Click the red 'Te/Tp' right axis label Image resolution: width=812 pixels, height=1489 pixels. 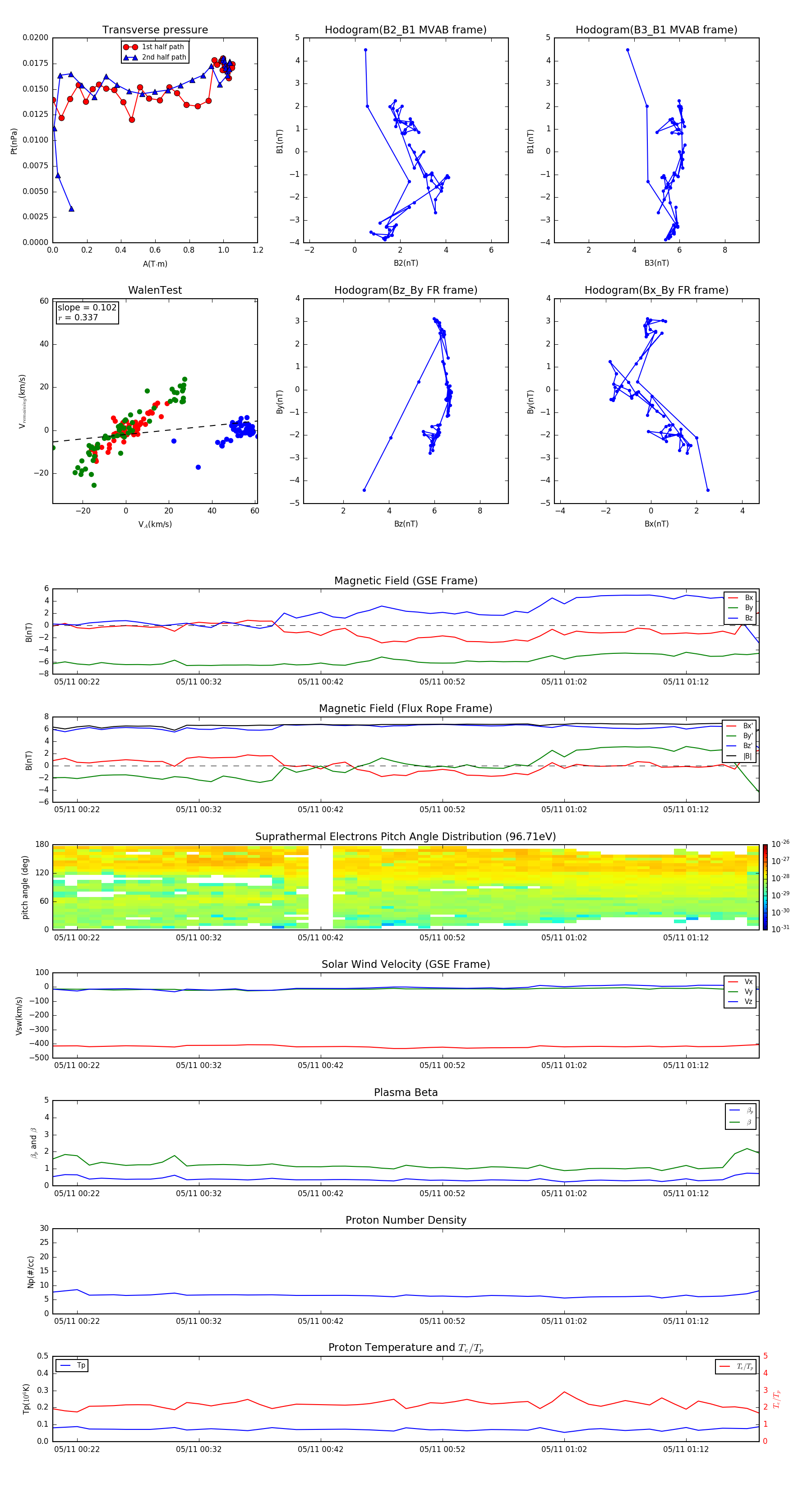[777, 1399]
